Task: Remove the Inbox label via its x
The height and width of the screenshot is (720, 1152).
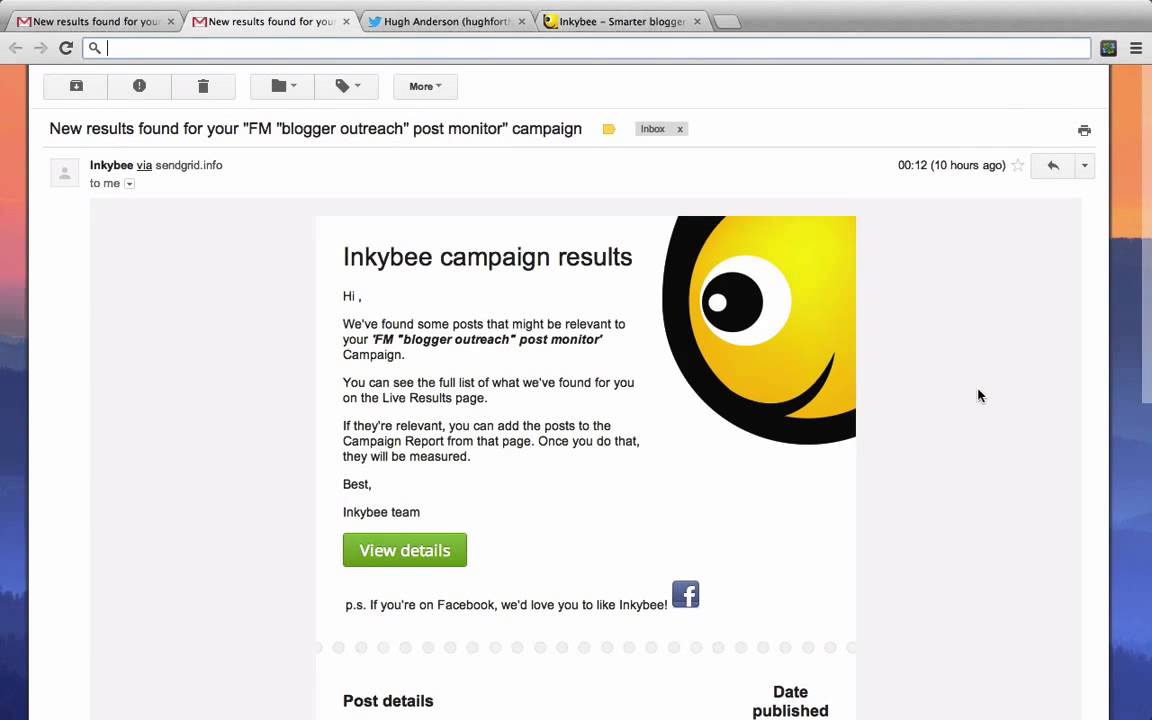Action: (x=680, y=129)
